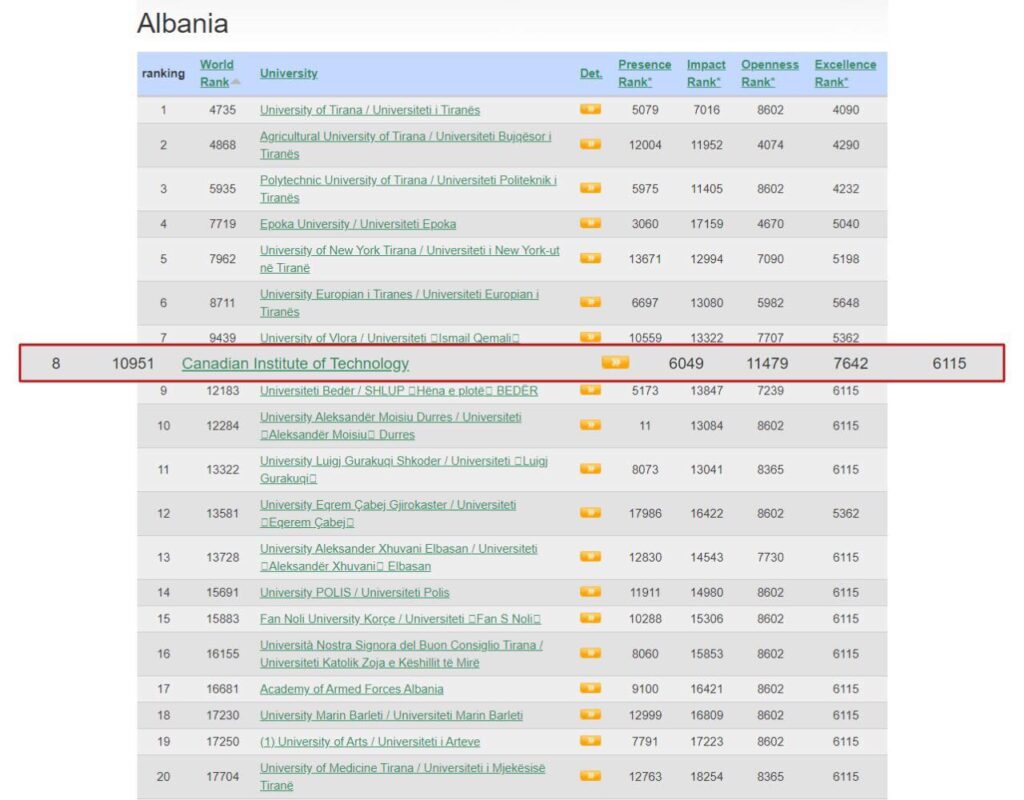Screen dimensions: 1024x800
Task: Sort by Impact Rank header
Action: tap(706, 73)
